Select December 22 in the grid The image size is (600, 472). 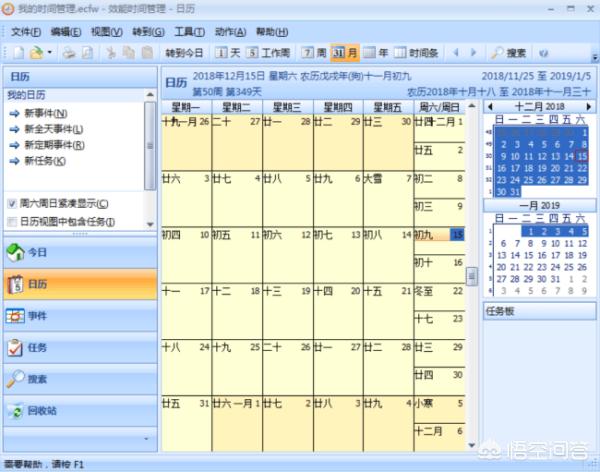point(439,297)
